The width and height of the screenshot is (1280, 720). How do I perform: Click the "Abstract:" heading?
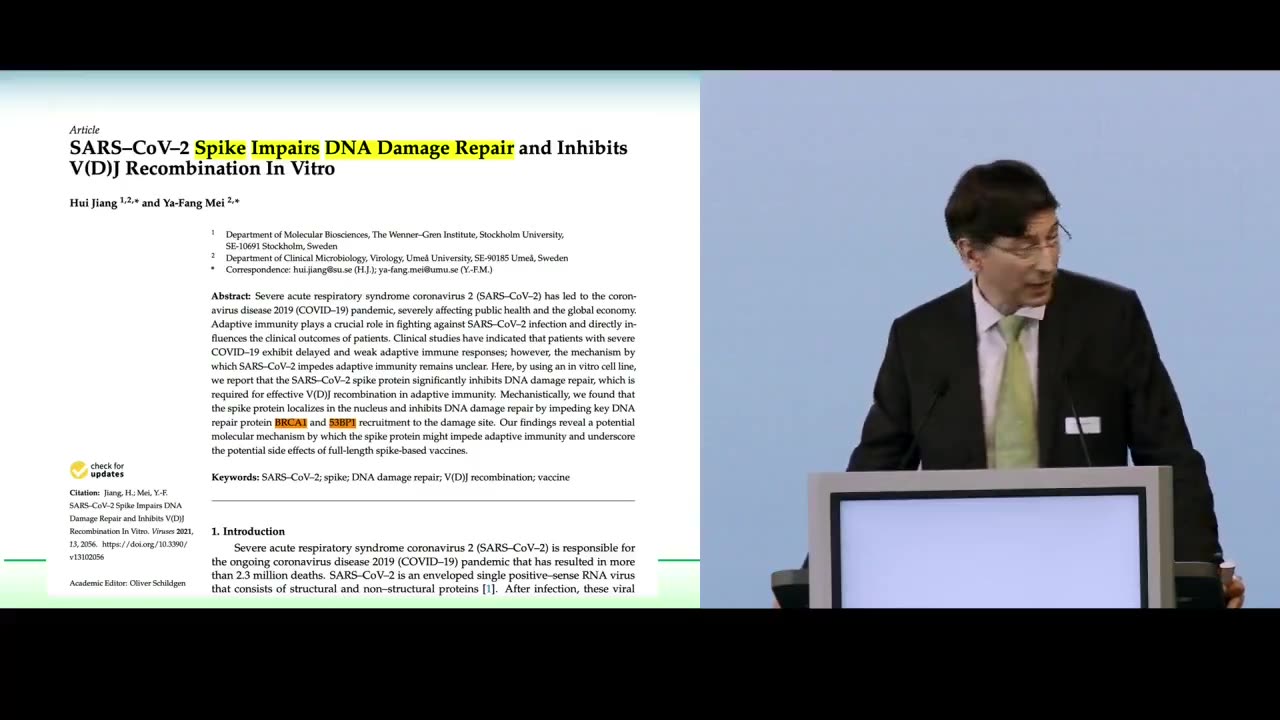pos(231,296)
